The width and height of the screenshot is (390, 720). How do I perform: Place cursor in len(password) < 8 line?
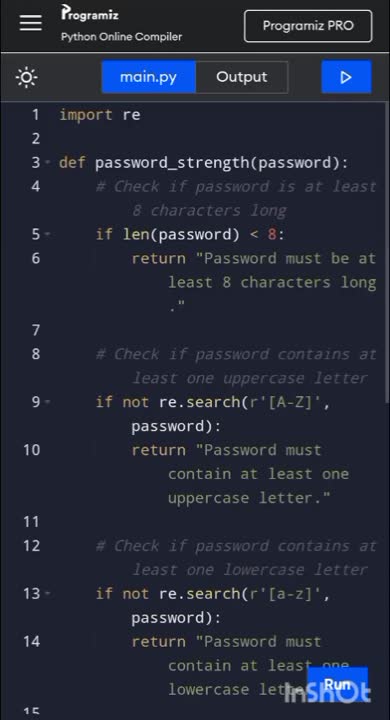[190, 235]
